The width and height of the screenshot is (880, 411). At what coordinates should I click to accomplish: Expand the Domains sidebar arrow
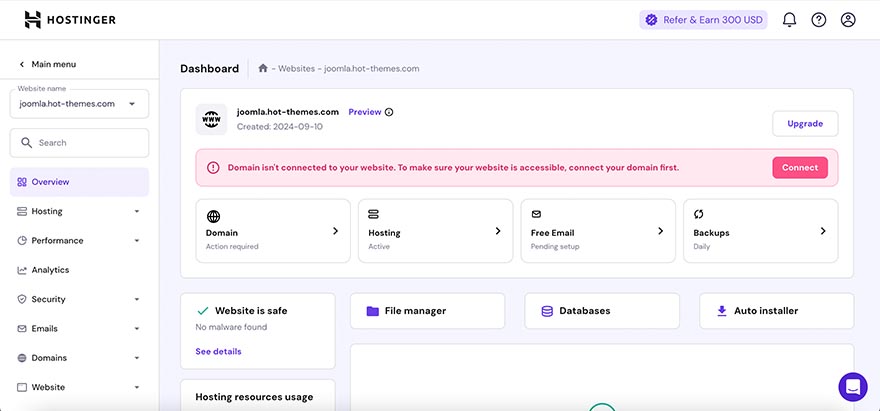[x=137, y=358]
